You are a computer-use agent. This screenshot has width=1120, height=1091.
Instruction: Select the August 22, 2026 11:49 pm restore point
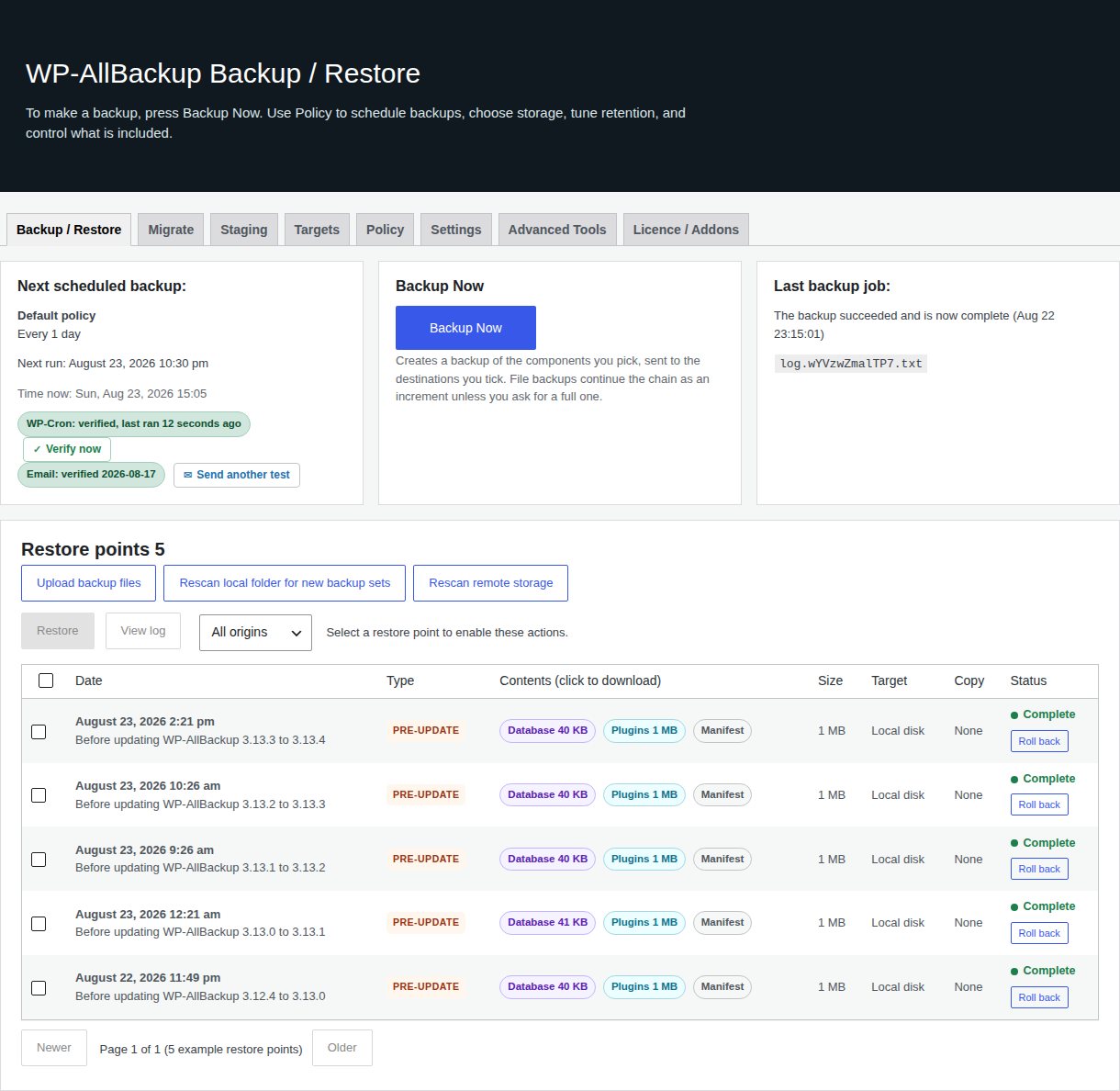click(x=39, y=988)
